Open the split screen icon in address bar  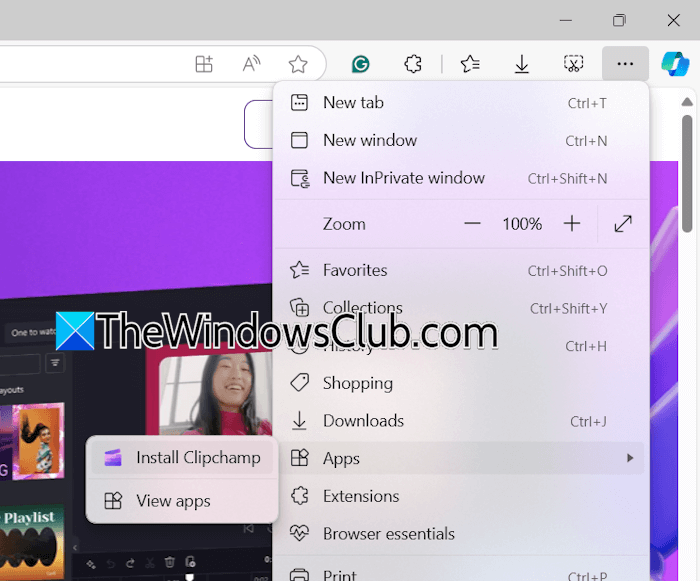coord(204,64)
